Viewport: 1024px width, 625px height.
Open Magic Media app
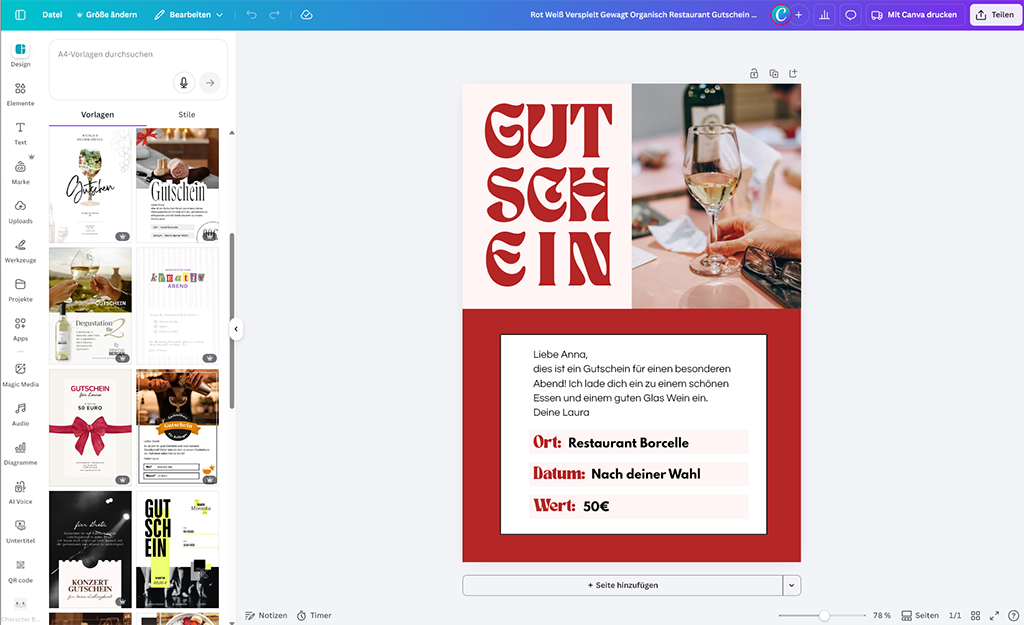click(x=20, y=375)
